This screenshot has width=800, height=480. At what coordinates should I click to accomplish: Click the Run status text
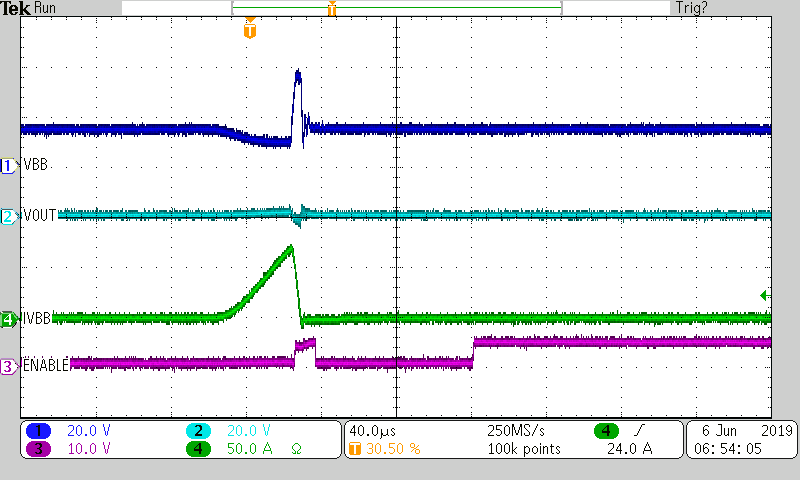(45, 8)
